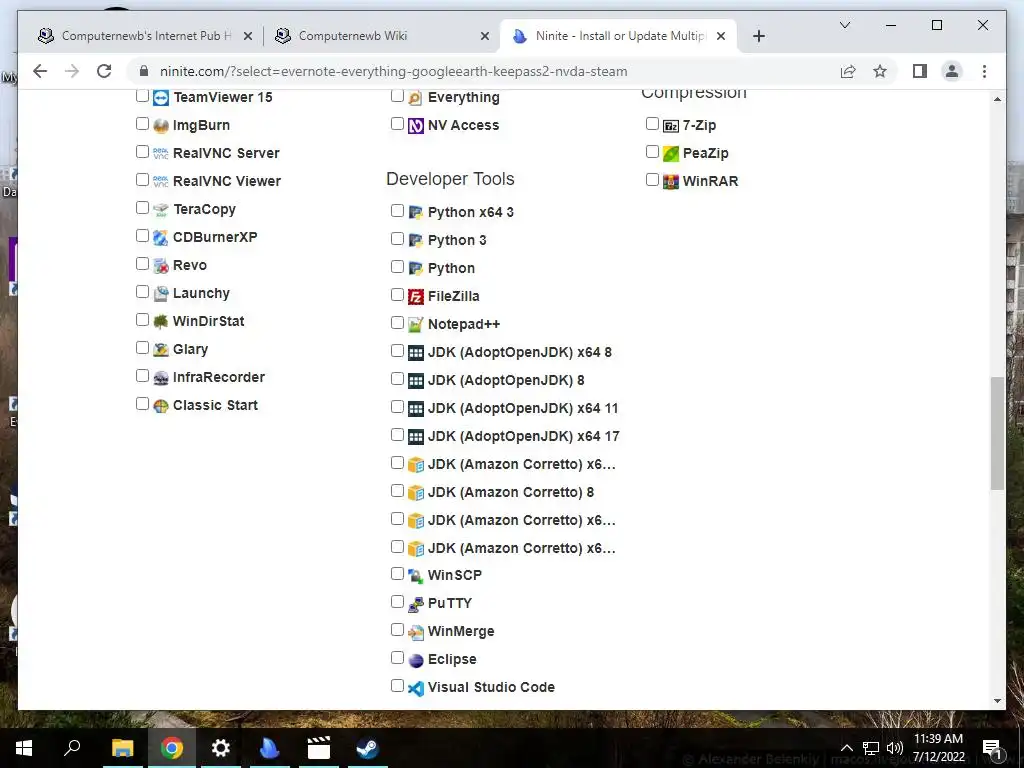1024x768 pixels.
Task: Open File Explorer from the taskbar
Action: 122,748
